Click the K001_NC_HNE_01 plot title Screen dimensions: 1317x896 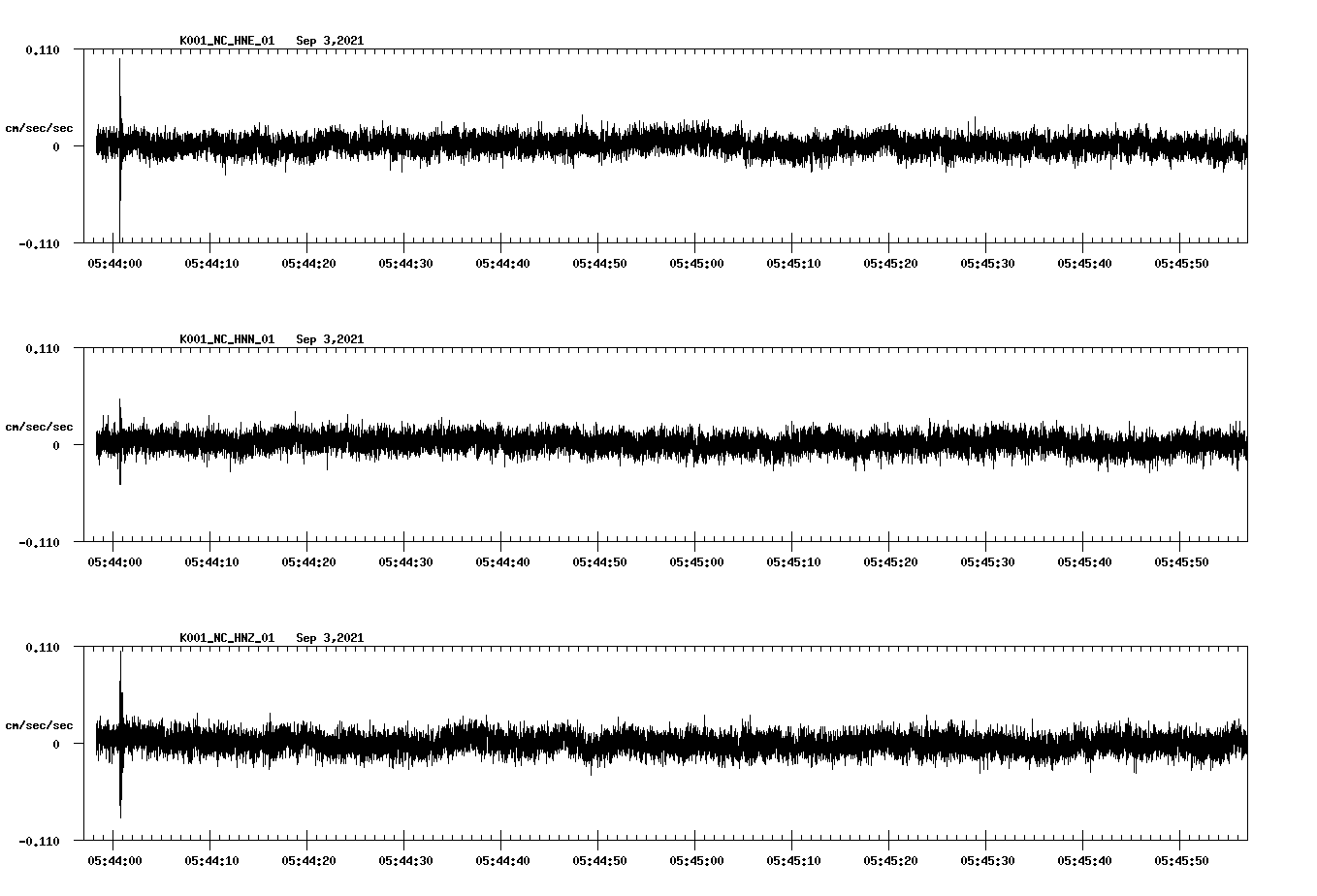(272, 41)
